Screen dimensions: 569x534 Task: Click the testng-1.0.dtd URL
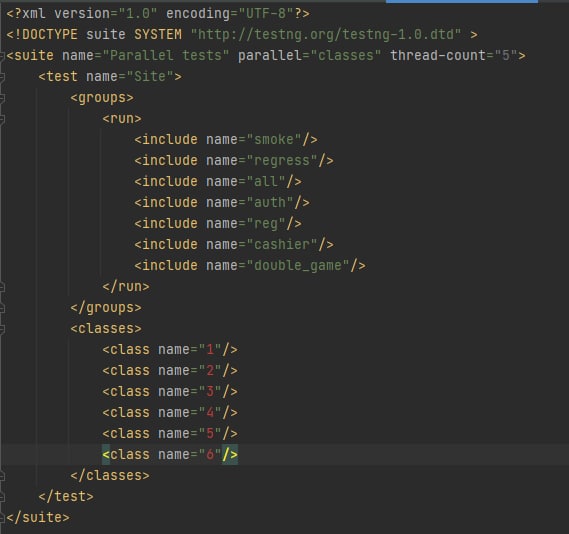click(x=326, y=34)
